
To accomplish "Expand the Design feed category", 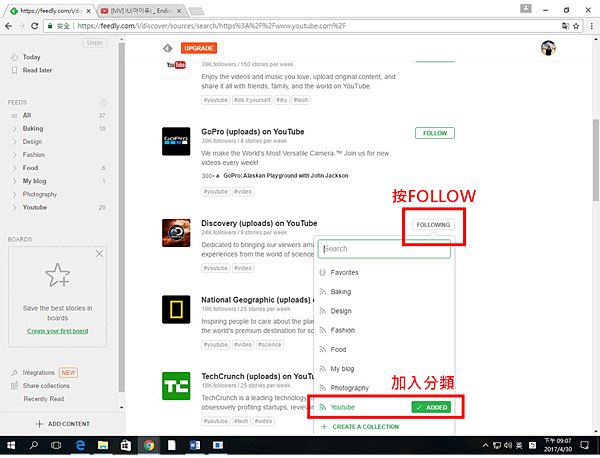I will (15, 142).
